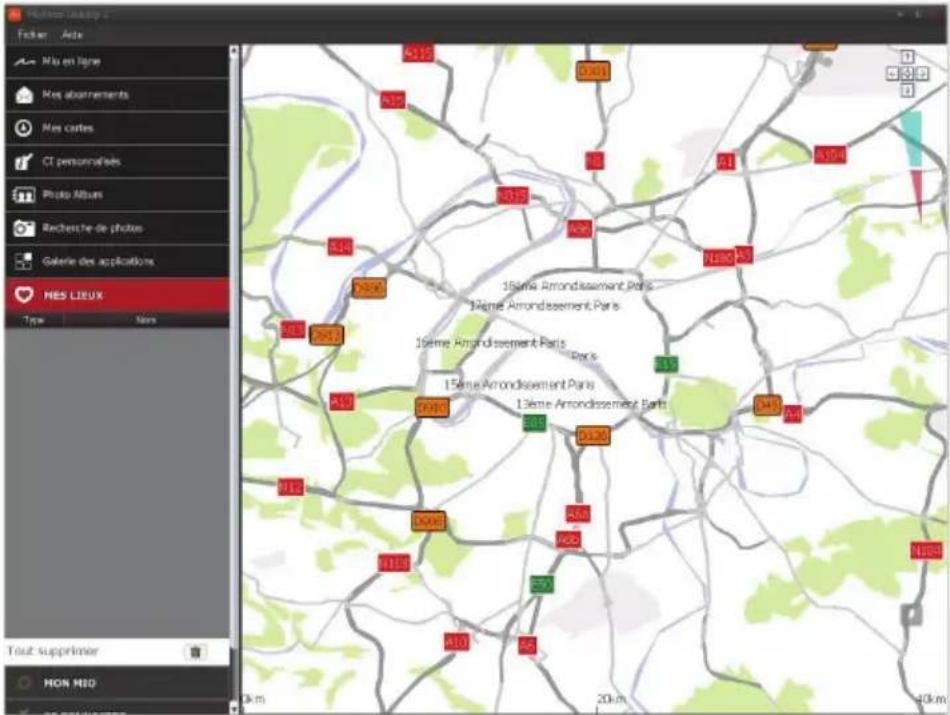Screen dimensions: 950x715
Task: Click the 16ème Arrondissement Paris map label
Action: pyautogui.click(x=490, y=343)
